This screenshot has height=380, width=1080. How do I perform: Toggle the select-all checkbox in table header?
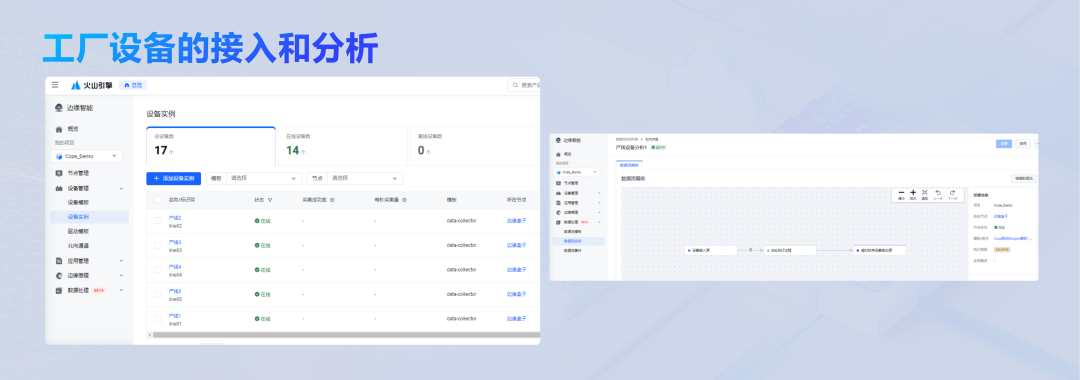(x=158, y=200)
